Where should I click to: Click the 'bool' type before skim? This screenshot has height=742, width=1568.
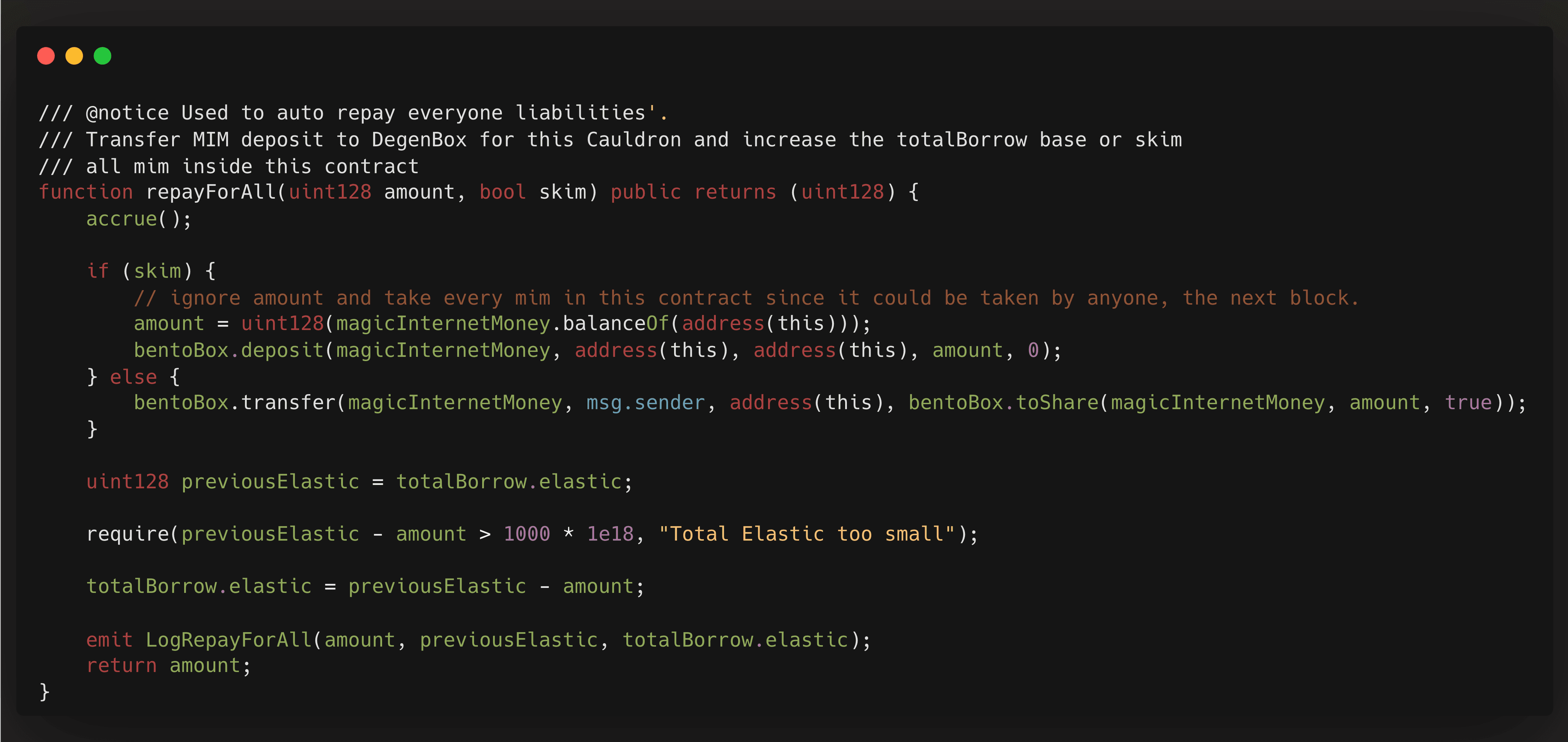pos(502,192)
